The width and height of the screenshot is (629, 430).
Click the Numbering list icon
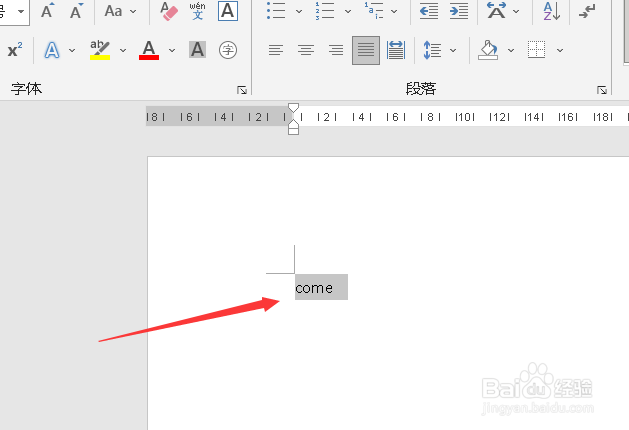(x=325, y=11)
